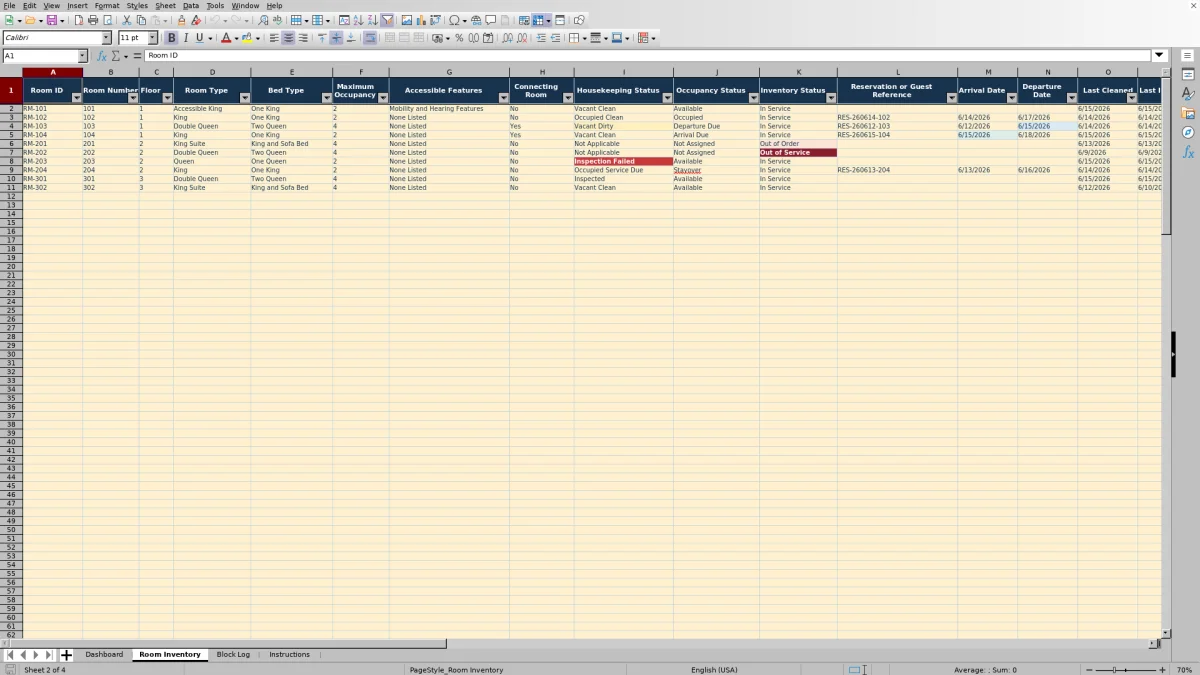This screenshot has height=675, width=1200.
Task: Click the Function Wizard fx icon
Action: click(x=102, y=56)
